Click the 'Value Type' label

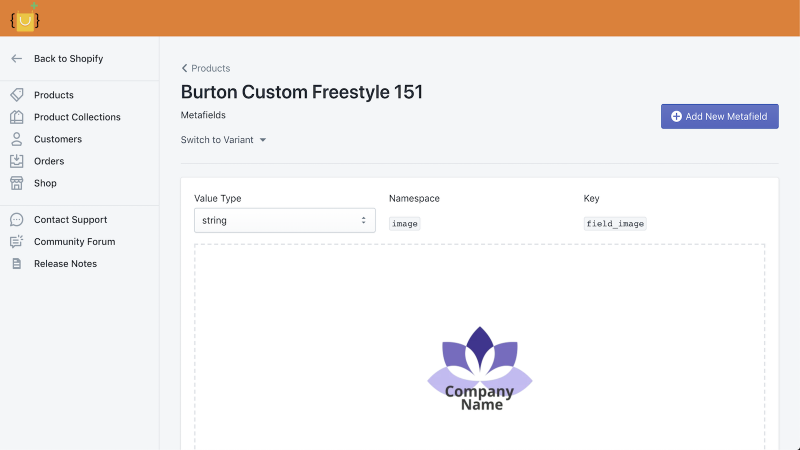[x=218, y=198]
